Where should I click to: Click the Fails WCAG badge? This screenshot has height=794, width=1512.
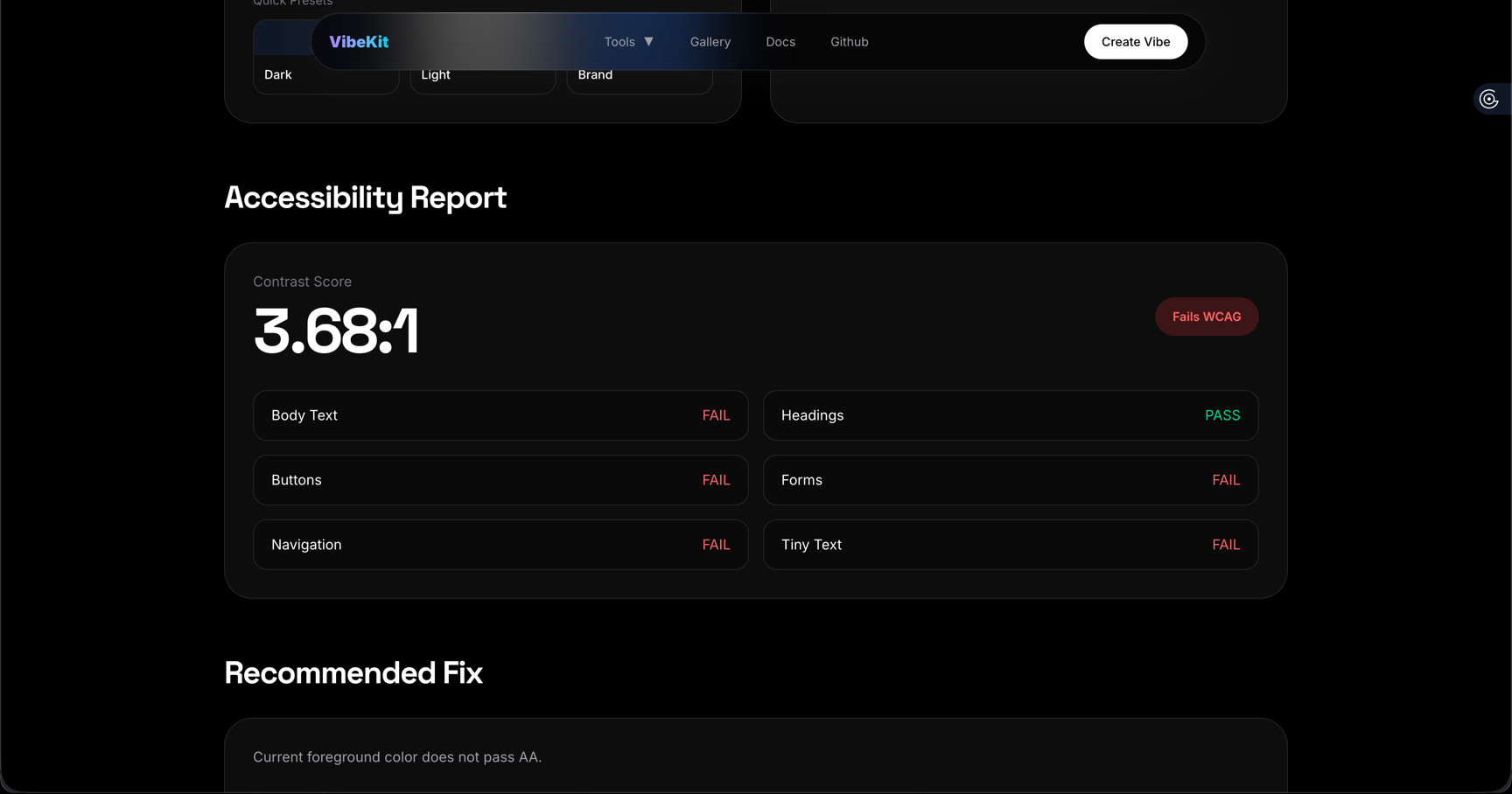[x=1207, y=317]
